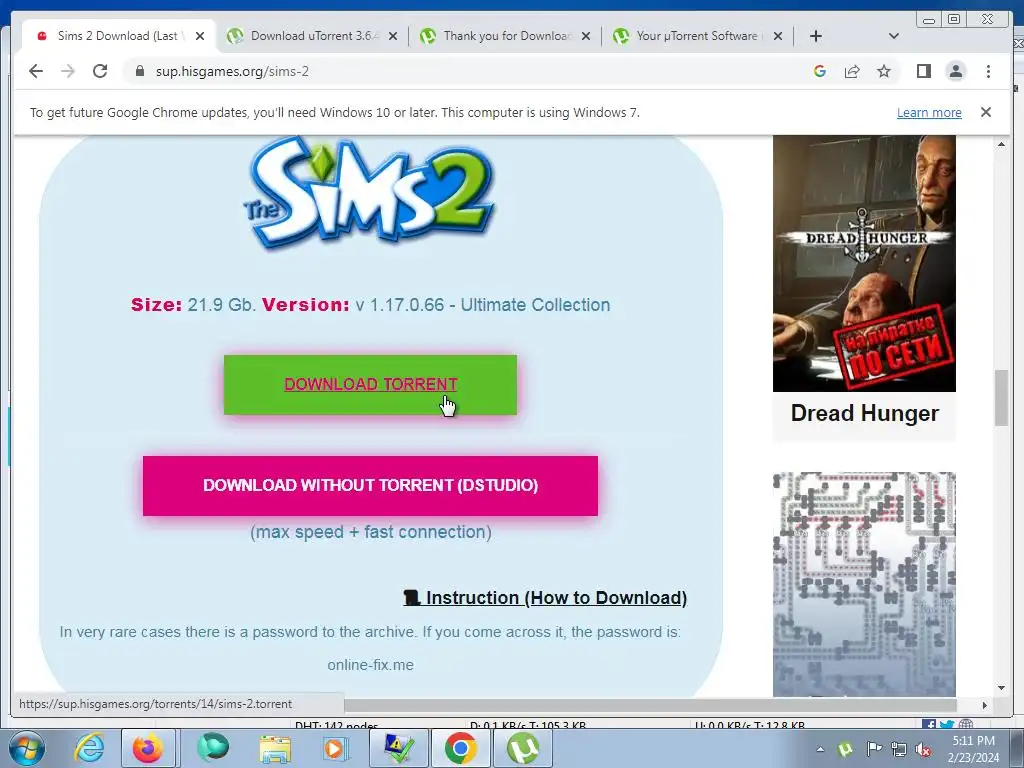Close the Your µTorrent Software tab
Screen dimensions: 1024x768
tap(778, 36)
